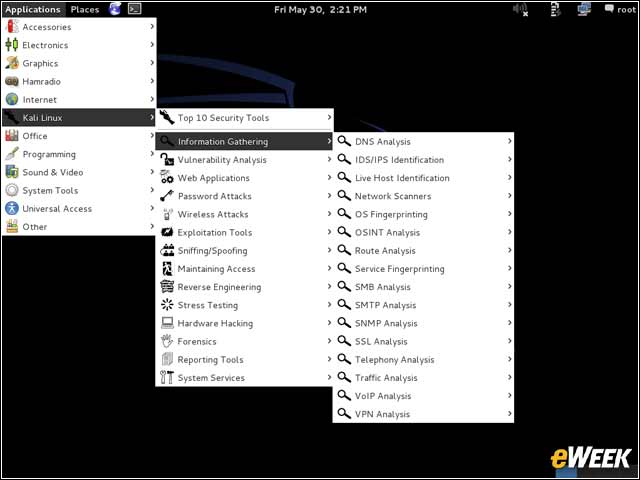
Task: Click the System Tools icon
Action: coord(12,190)
